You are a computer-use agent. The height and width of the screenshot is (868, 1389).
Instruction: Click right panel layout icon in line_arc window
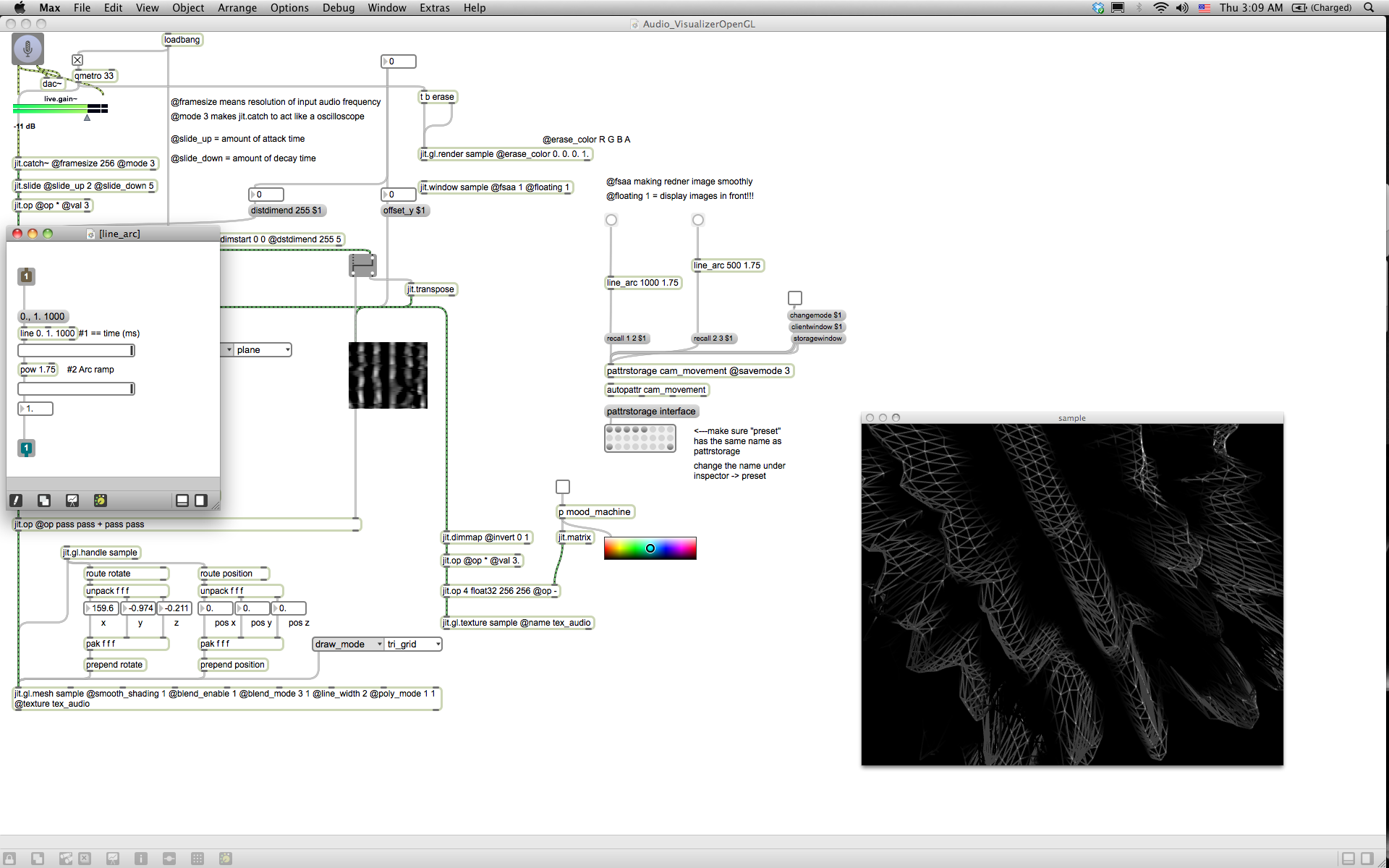pos(201,501)
